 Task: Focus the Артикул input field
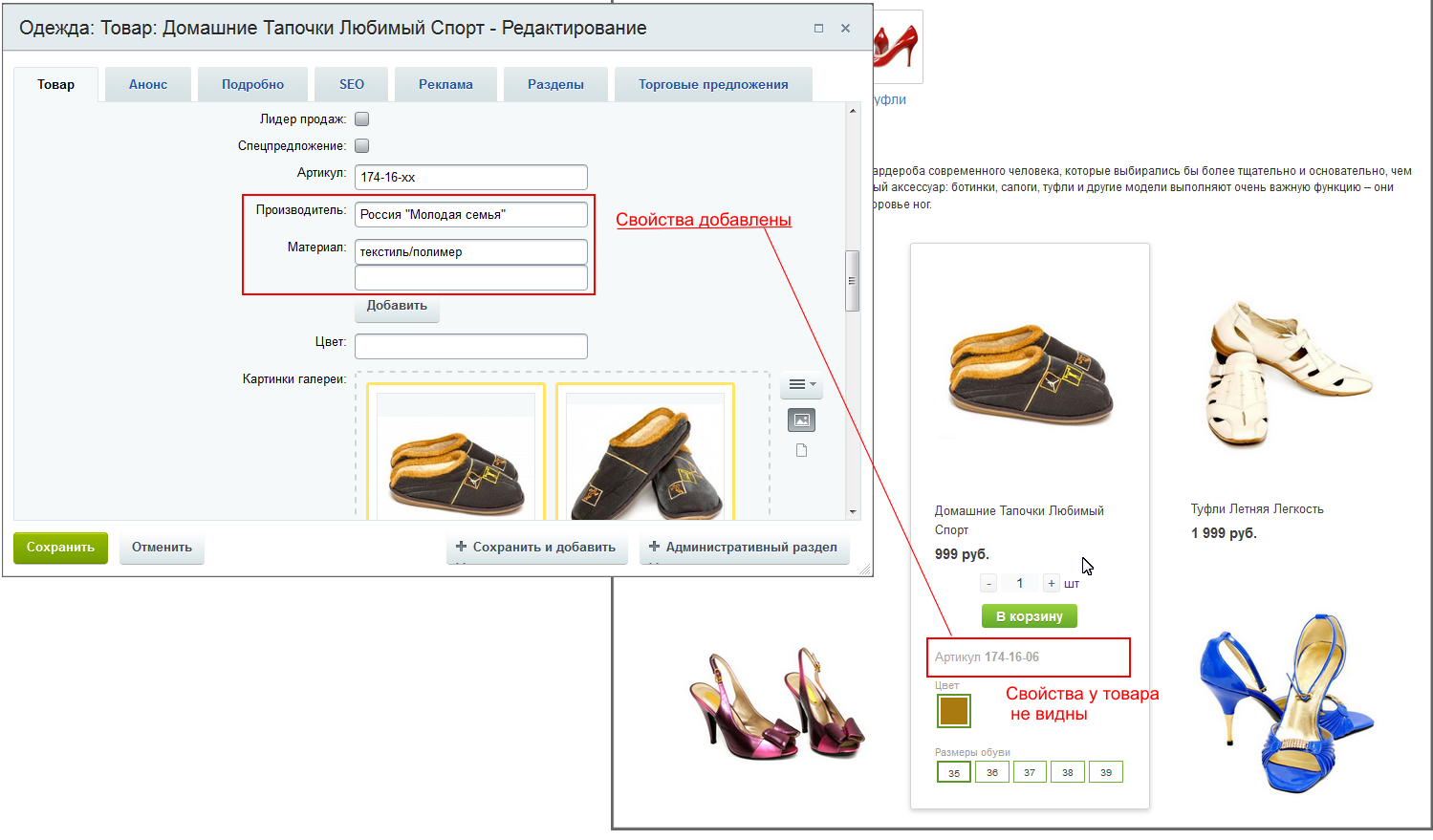point(471,177)
